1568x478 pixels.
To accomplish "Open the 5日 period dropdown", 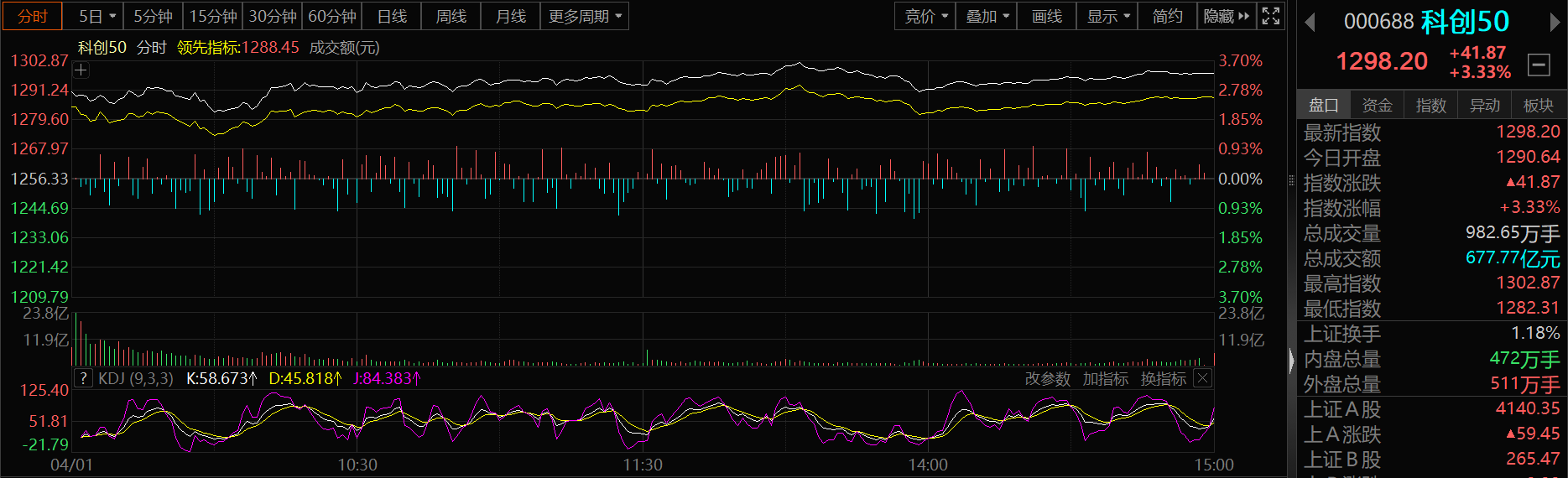I will pos(97,16).
